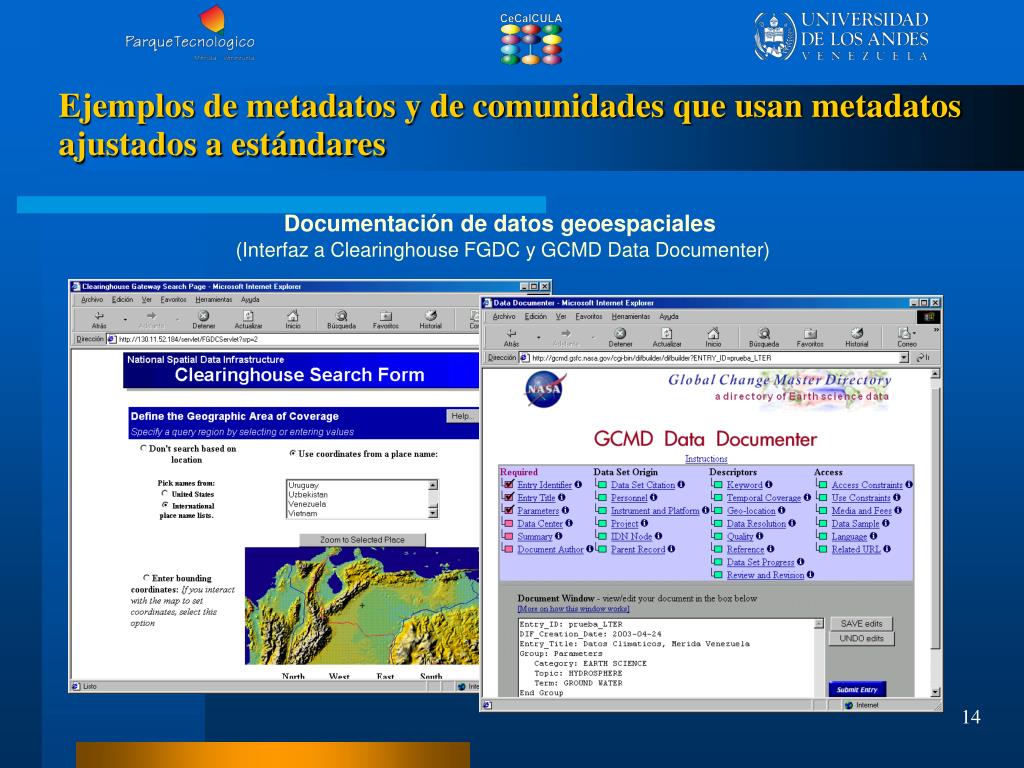The image size is (1024, 768).
Task: Click info icon beside Keyword
Action: pyautogui.click(x=769, y=485)
